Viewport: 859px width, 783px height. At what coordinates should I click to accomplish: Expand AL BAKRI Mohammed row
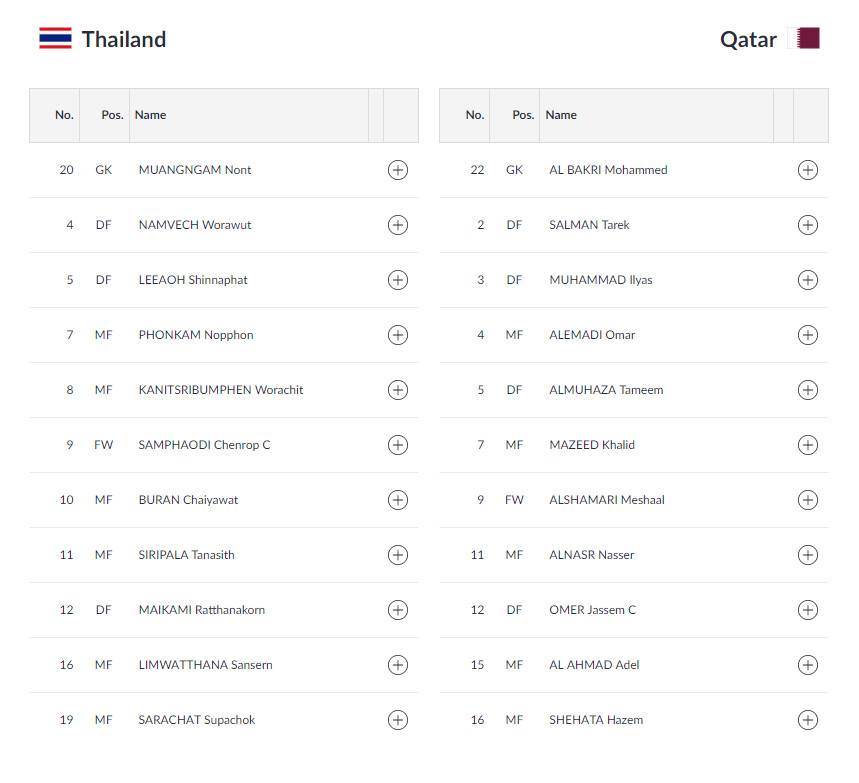coord(808,170)
